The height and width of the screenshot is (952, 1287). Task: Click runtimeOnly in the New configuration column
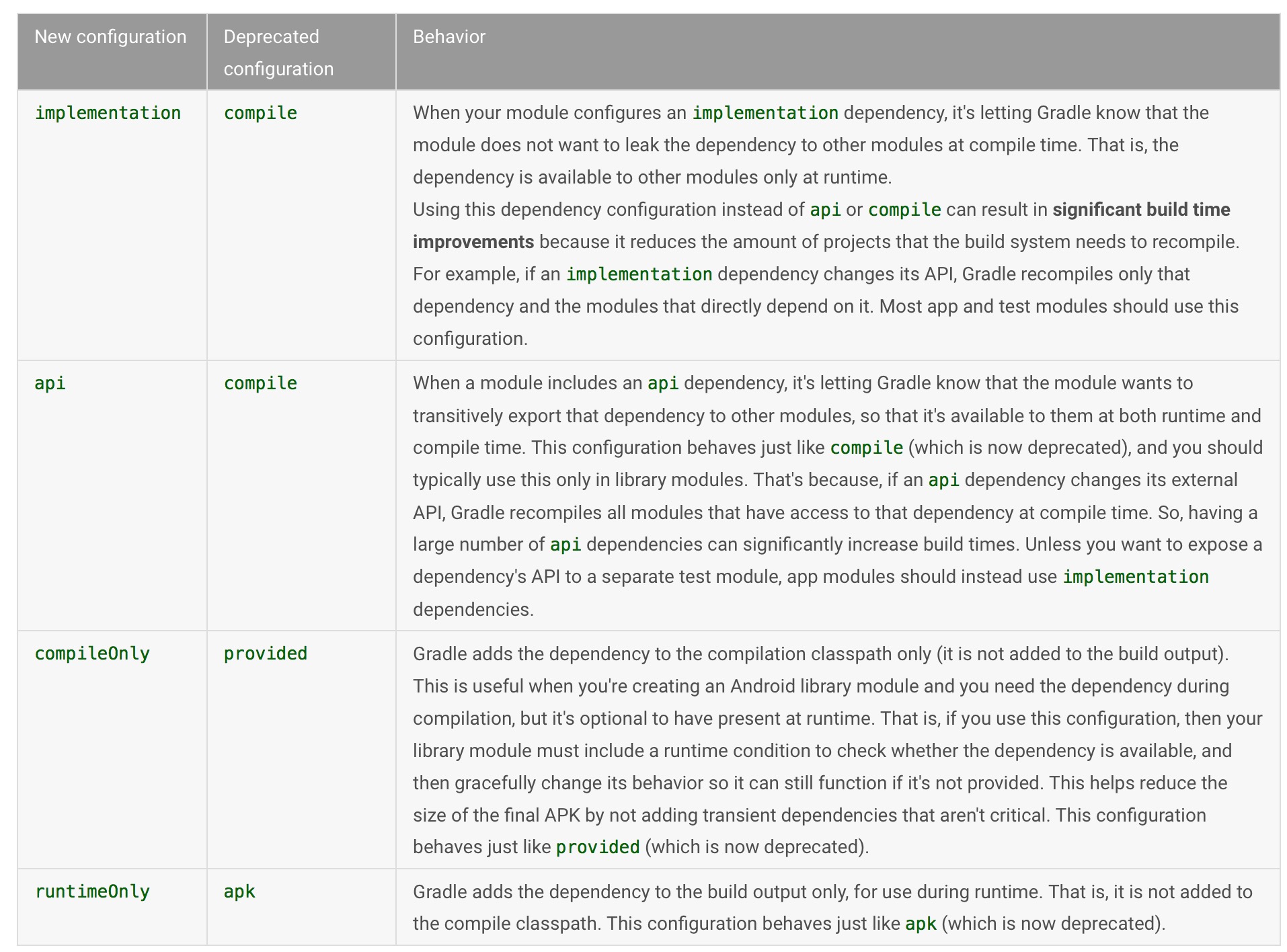(92, 891)
